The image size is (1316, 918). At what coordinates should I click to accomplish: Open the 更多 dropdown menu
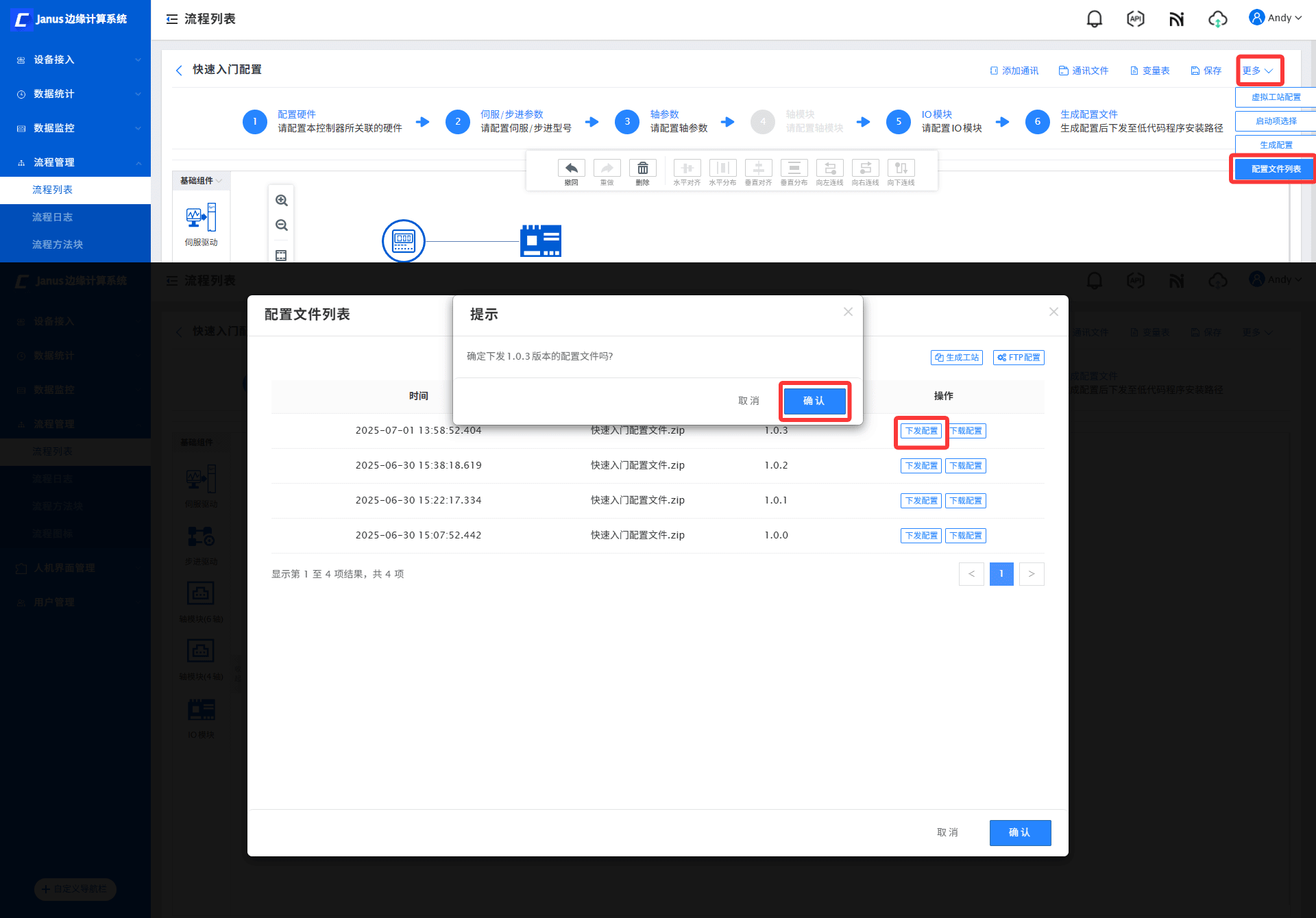coord(1258,71)
